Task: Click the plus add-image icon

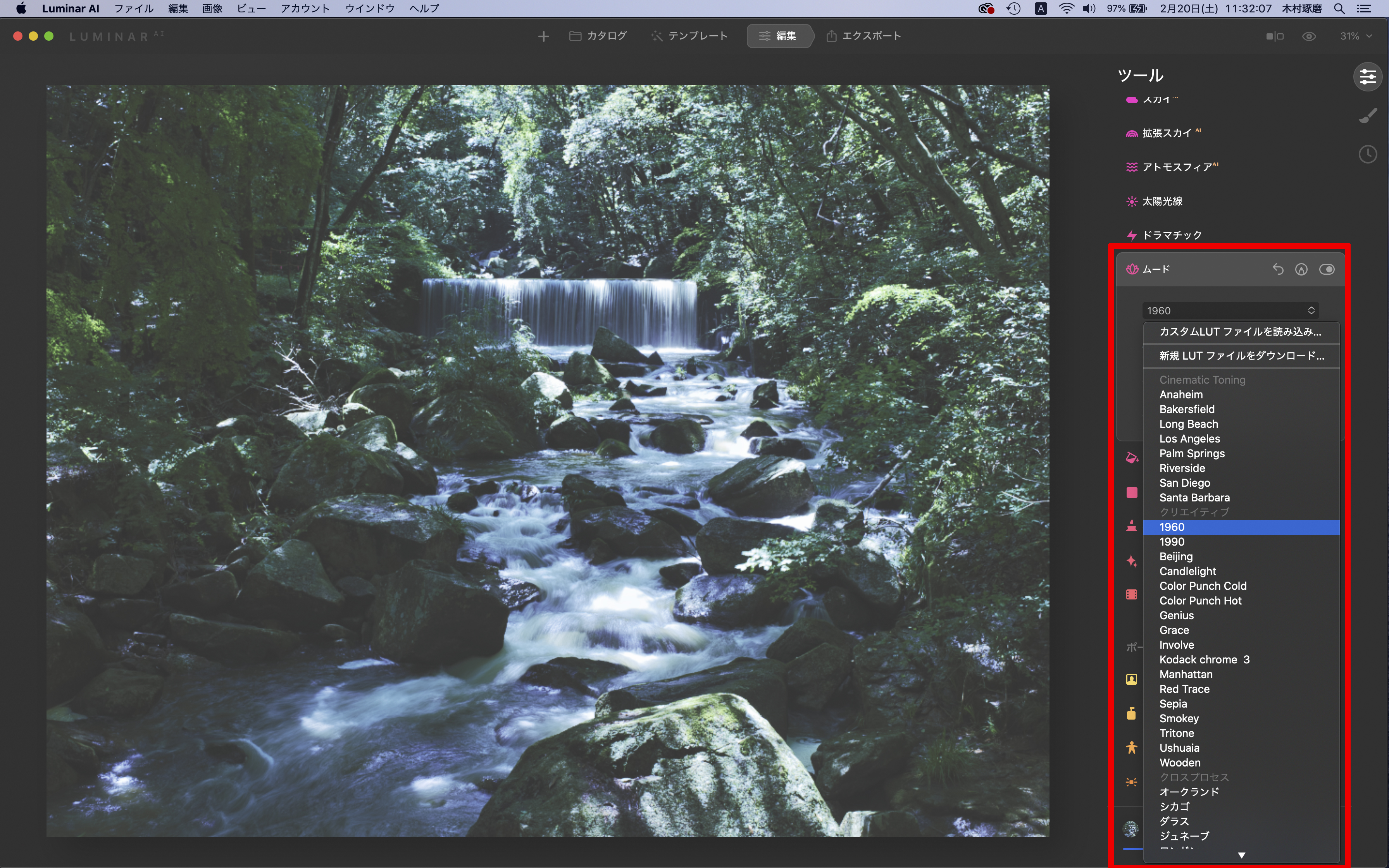Action: [x=543, y=36]
